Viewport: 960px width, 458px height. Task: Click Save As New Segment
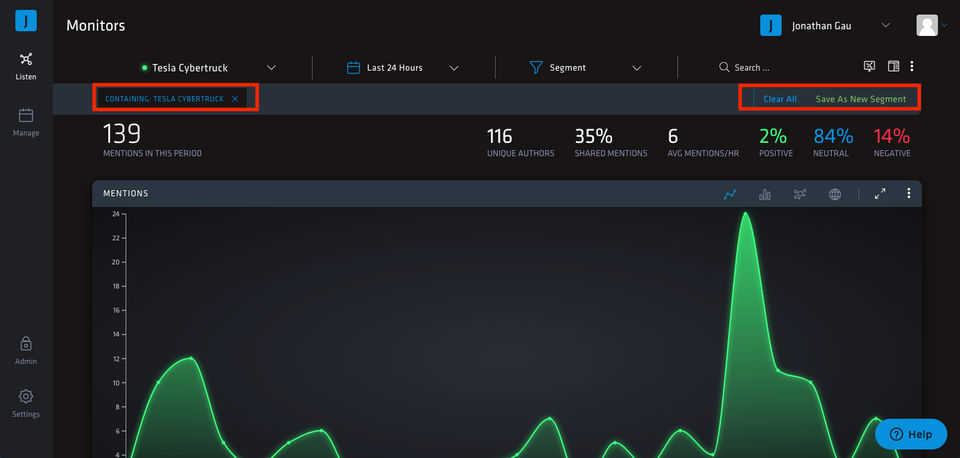[x=860, y=99]
